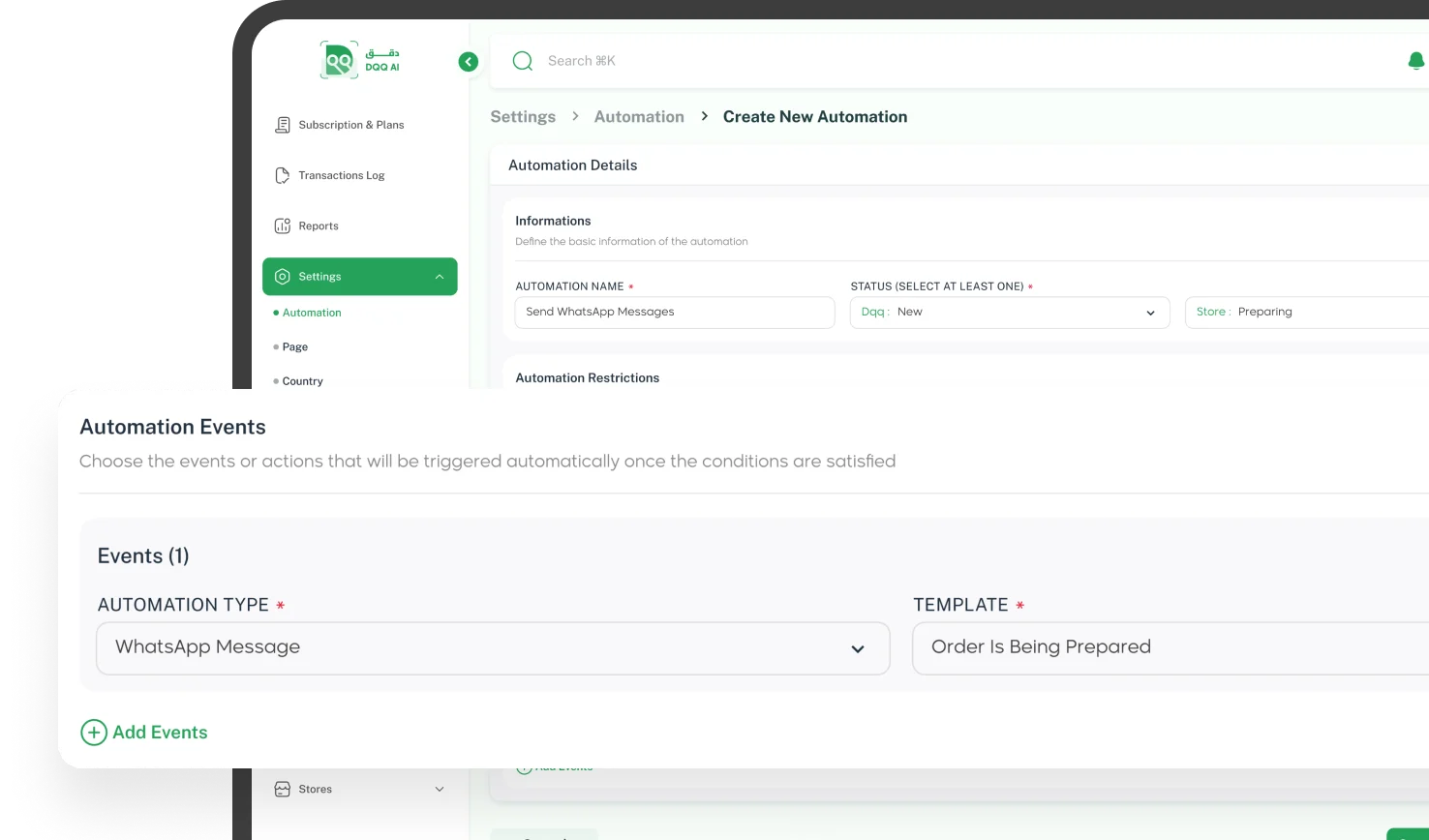Viewport: 1429px width, 840px height.
Task: Open Country settings submenu item
Action: click(x=302, y=381)
